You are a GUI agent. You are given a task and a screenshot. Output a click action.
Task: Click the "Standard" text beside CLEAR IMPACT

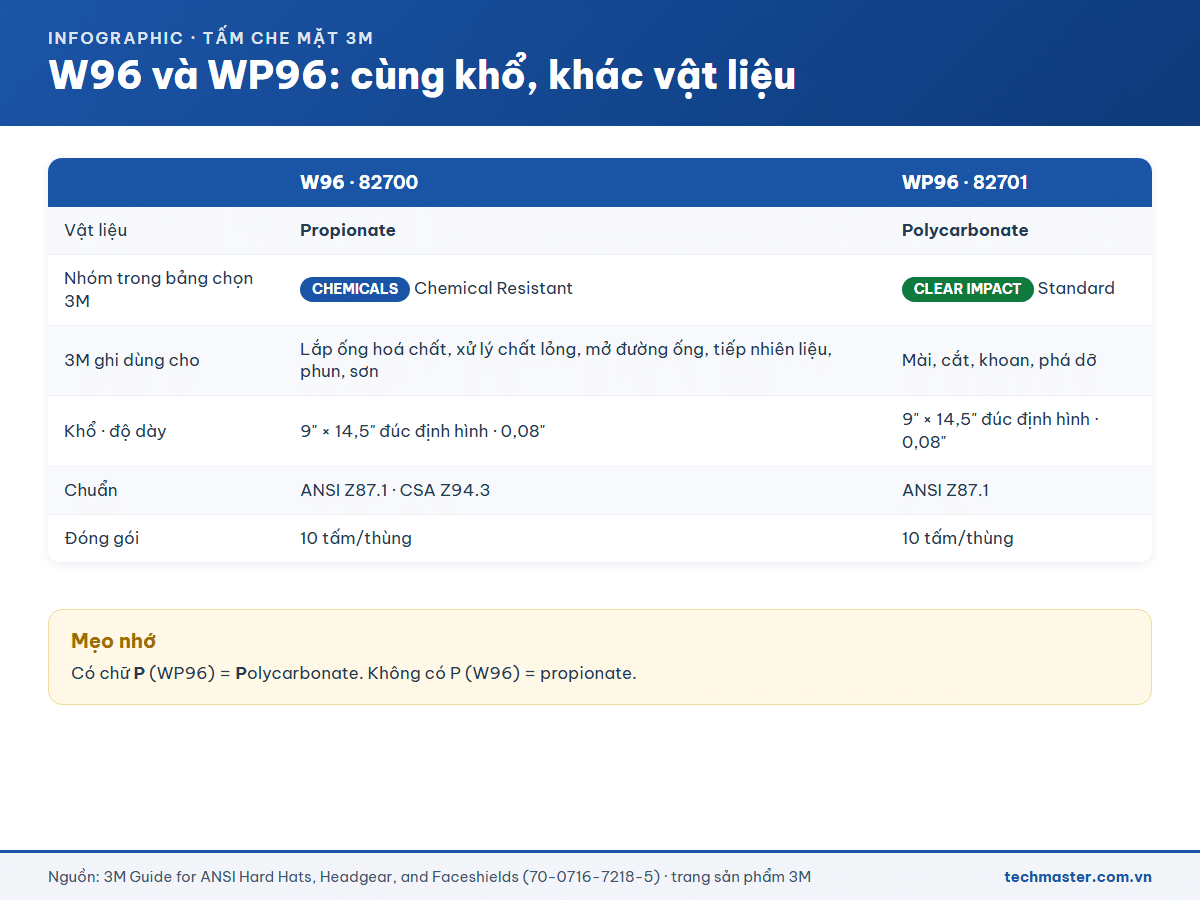(x=1076, y=289)
